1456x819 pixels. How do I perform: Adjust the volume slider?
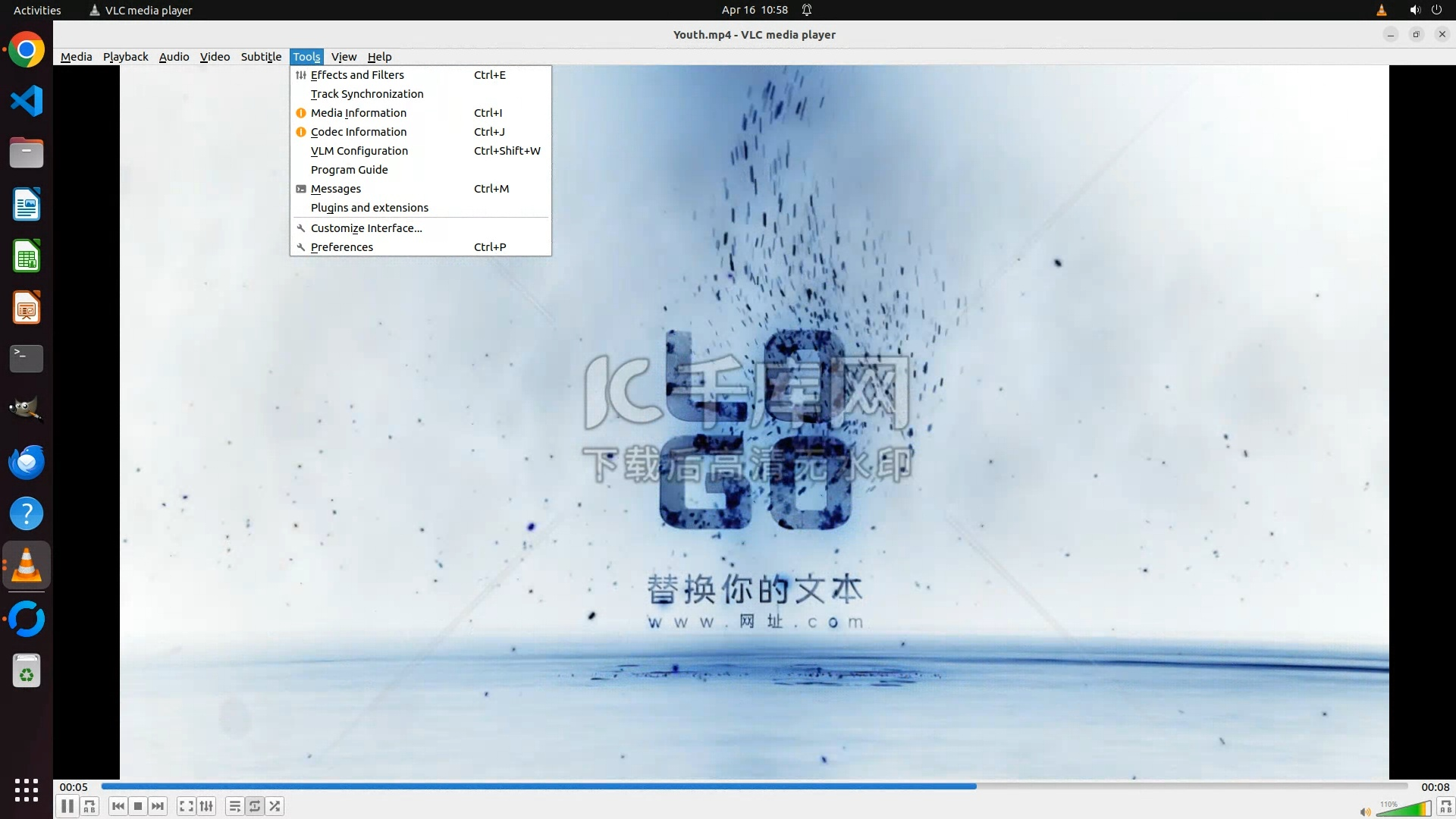(1403, 810)
